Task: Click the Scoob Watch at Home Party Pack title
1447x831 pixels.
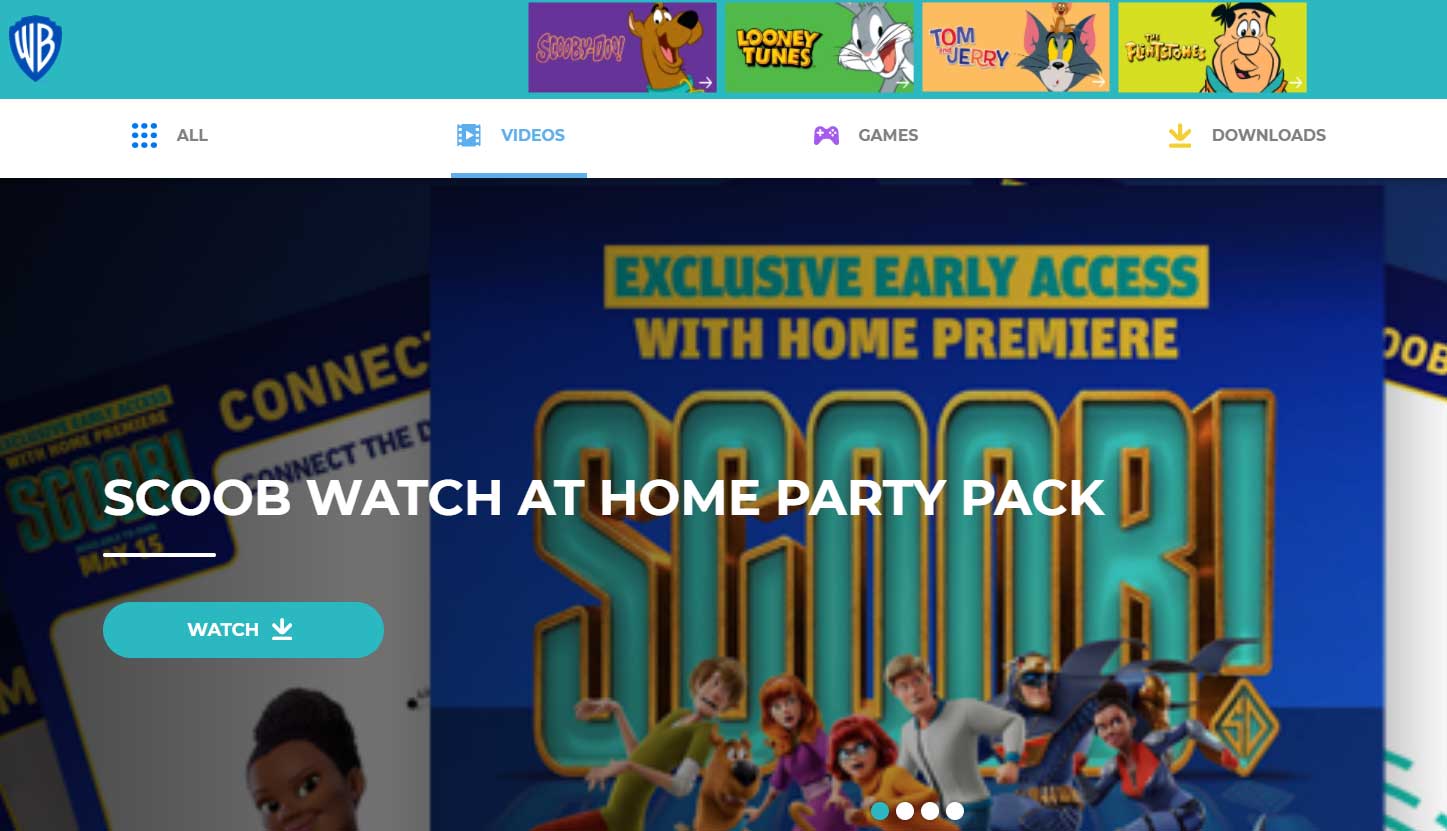Action: pos(603,498)
